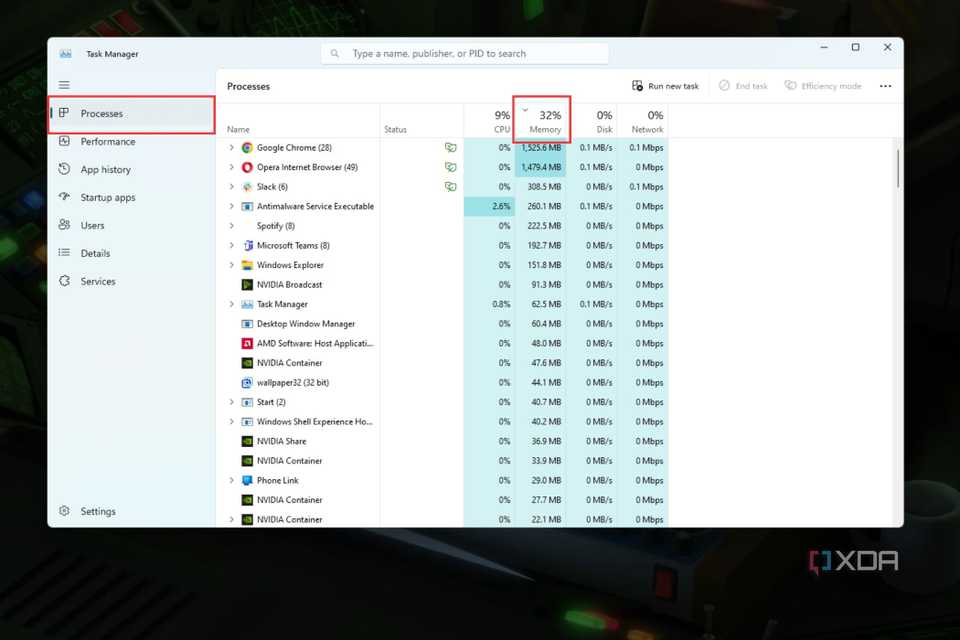The width and height of the screenshot is (960, 640).
Task: Expand the Antimalware Service Executable row
Action: coord(231,207)
